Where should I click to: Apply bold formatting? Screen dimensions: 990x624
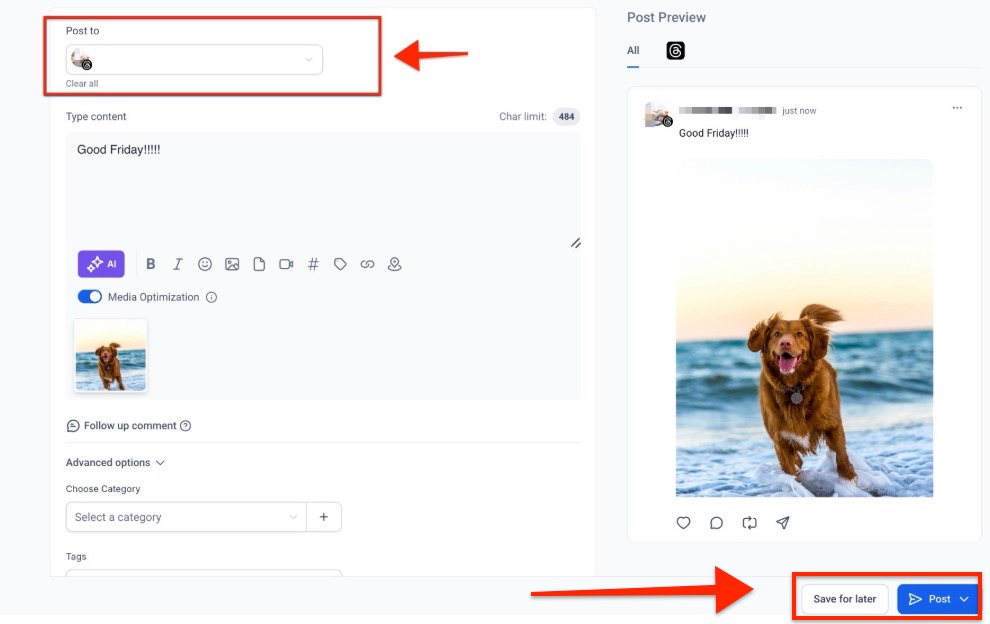pos(150,264)
